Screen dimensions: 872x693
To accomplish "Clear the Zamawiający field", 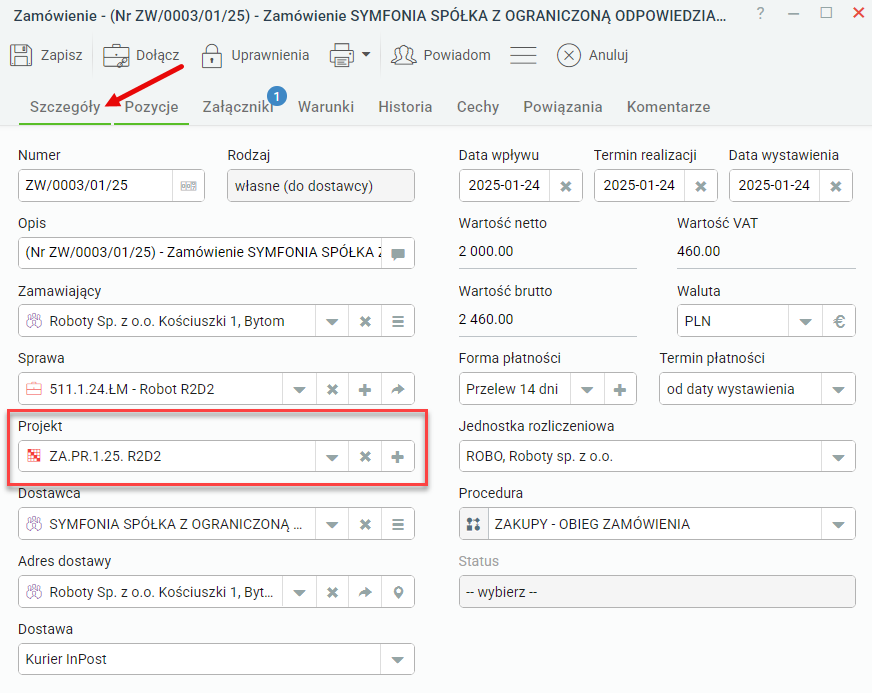I will pos(365,321).
